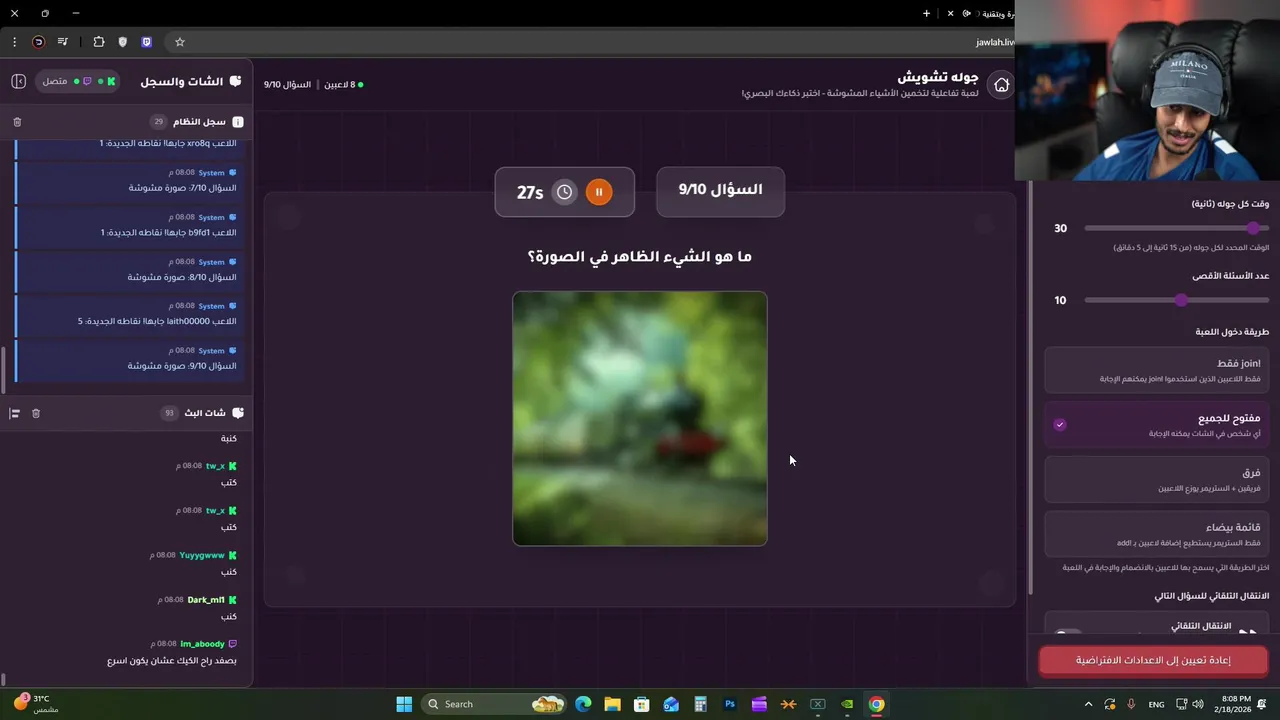Open File Explorer from the taskbar

coord(612,704)
